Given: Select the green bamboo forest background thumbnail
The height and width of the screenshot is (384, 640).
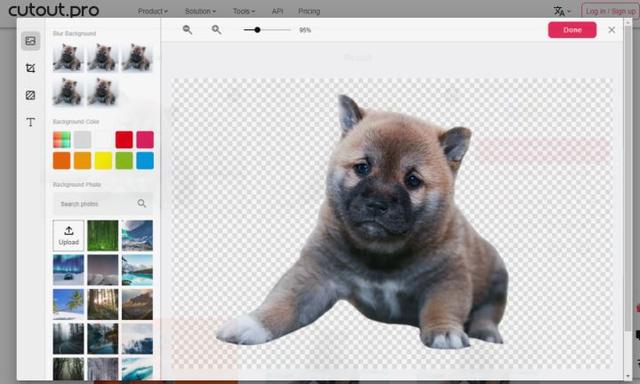Looking at the screenshot, I should click(103, 235).
